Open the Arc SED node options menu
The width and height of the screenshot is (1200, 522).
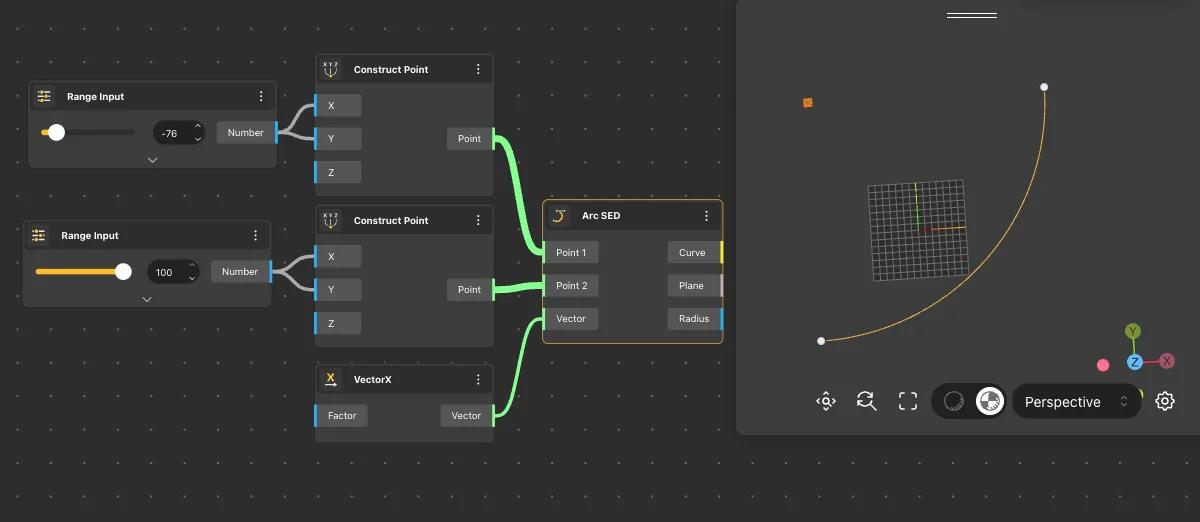[x=706, y=216]
